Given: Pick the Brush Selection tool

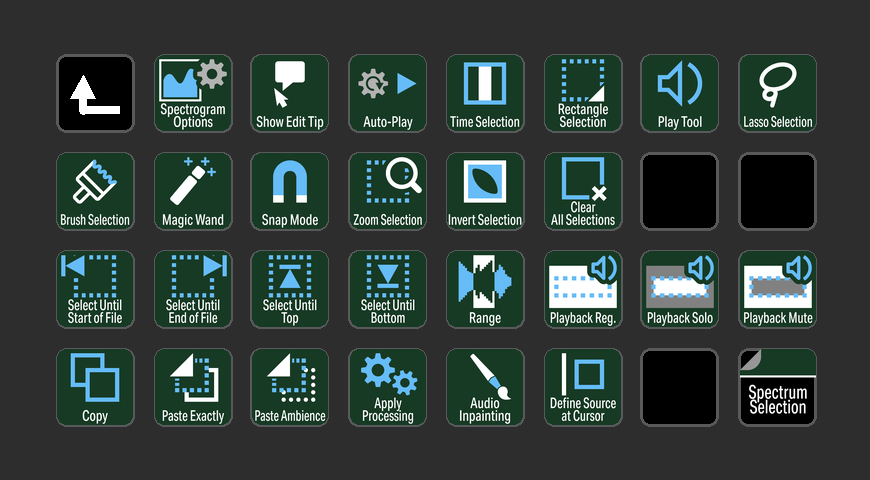Looking at the screenshot, I should (x=95, y=191).
